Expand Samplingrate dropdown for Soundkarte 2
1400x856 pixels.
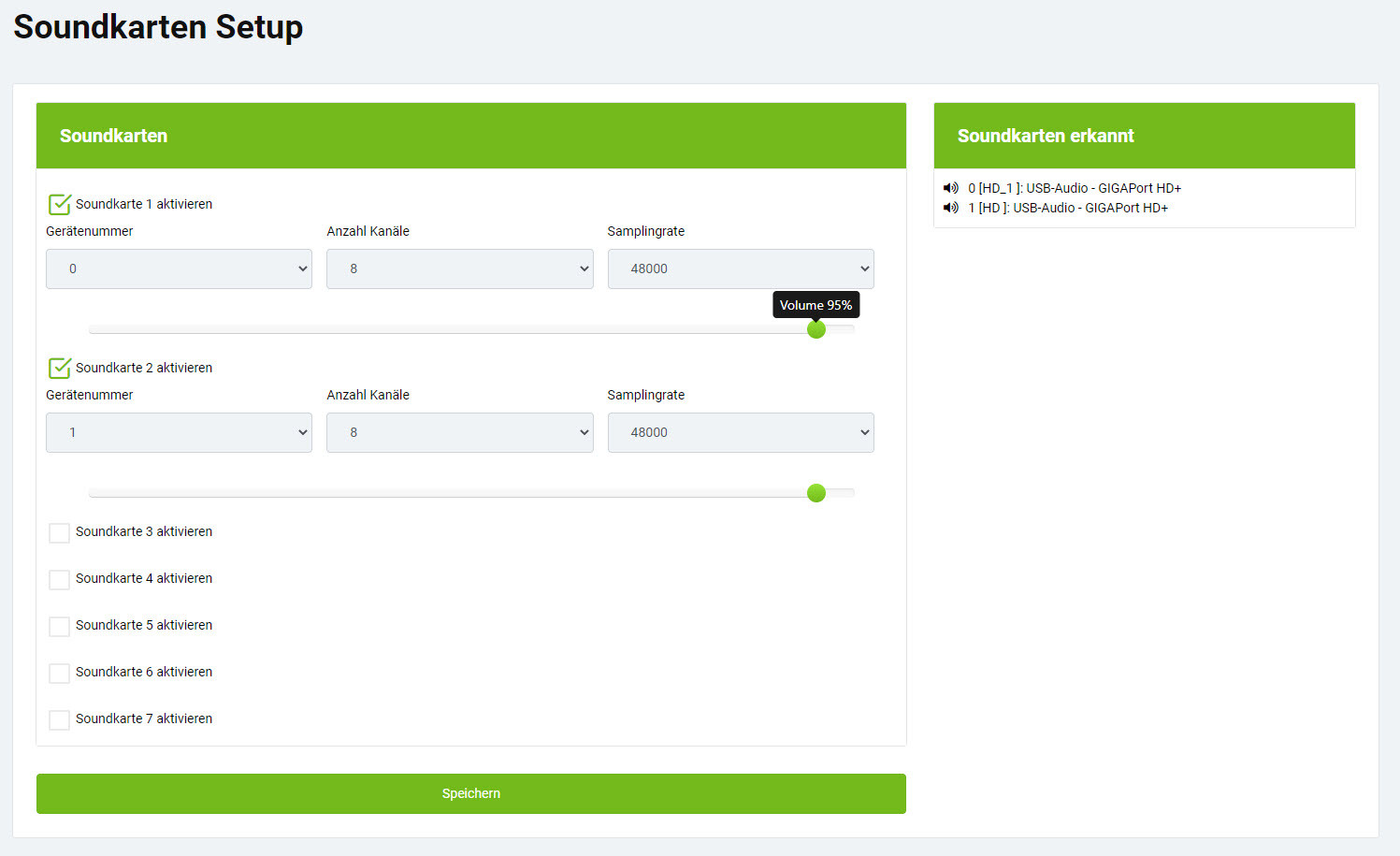click(741, 432)
